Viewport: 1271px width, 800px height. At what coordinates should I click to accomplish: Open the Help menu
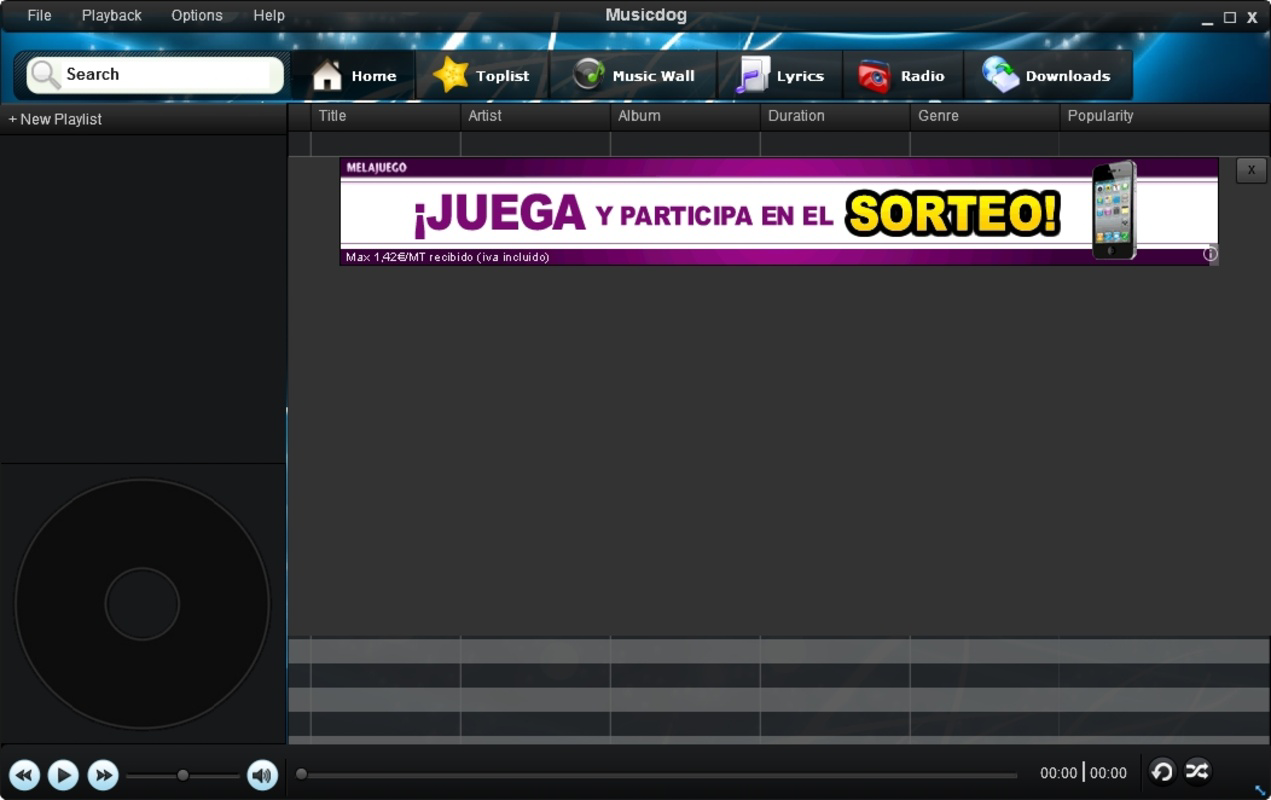269,15
